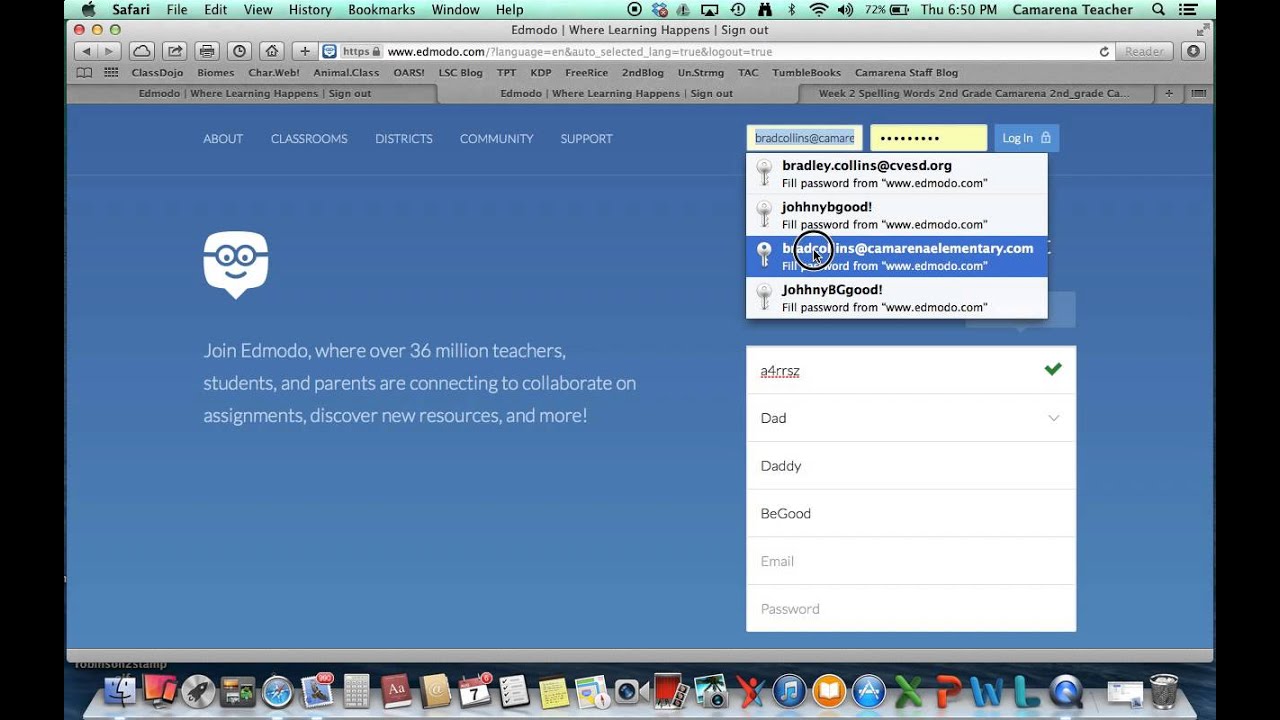Open the COMMUNITY link
1280x720 pixels.
[x=497, y=139]
